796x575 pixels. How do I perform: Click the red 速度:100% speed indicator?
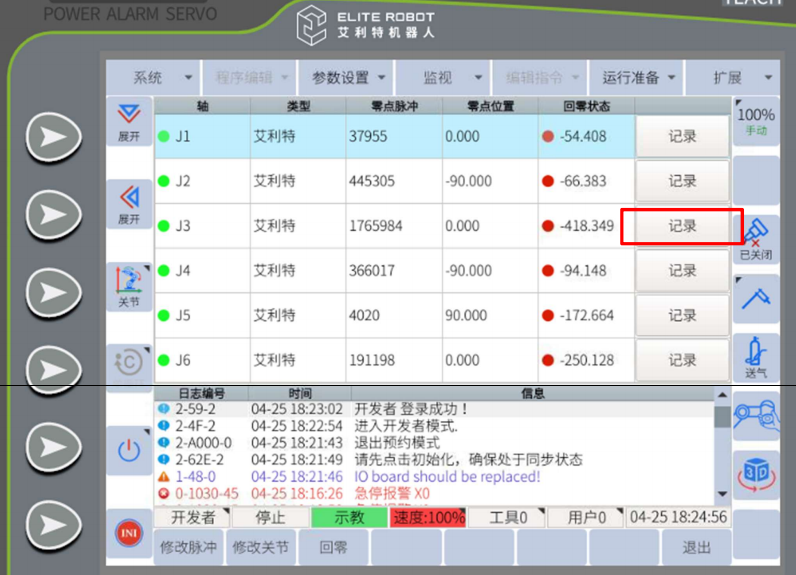point(428,518)
